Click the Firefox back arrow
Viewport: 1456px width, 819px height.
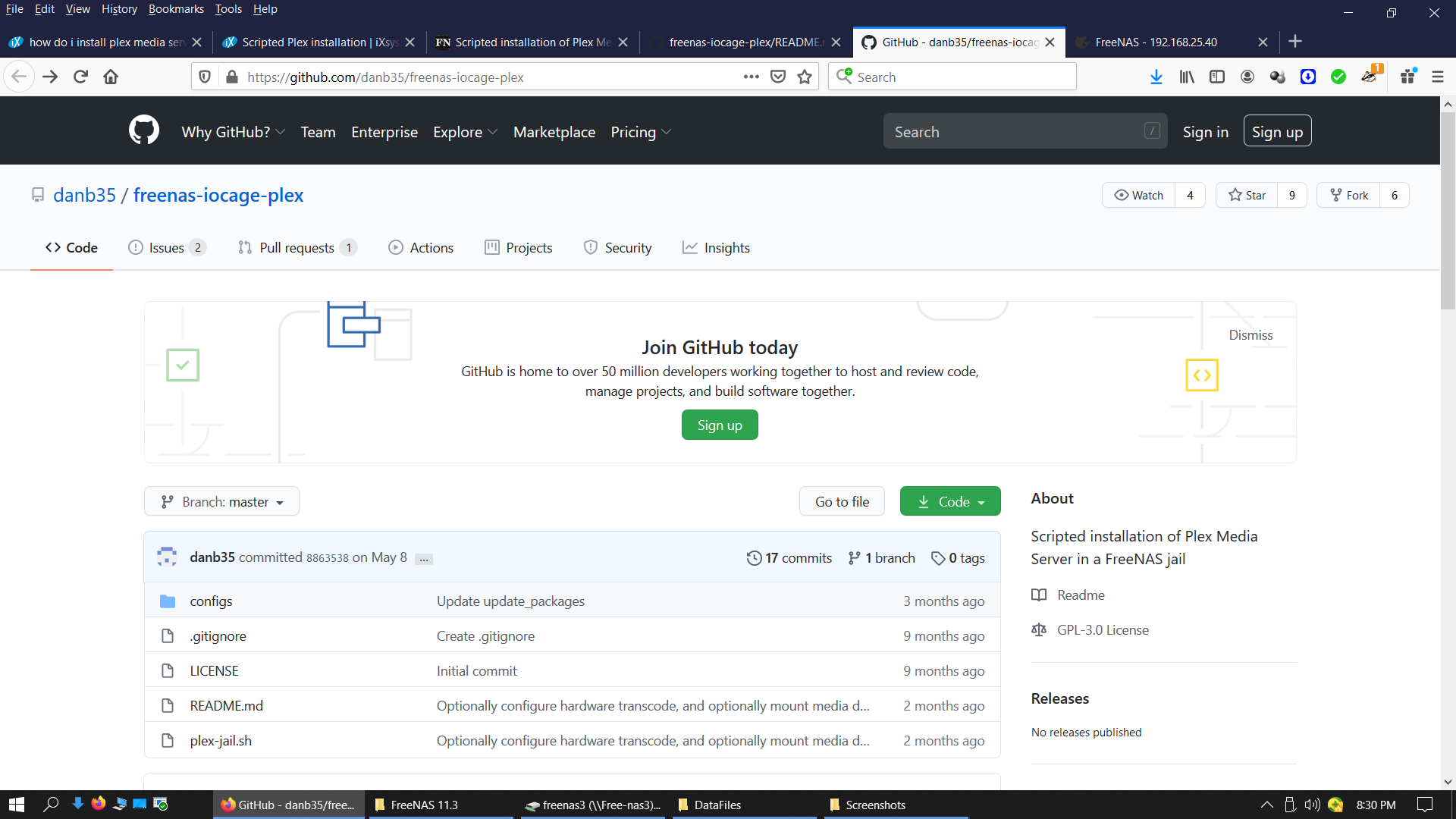click(x=19, y=77)
